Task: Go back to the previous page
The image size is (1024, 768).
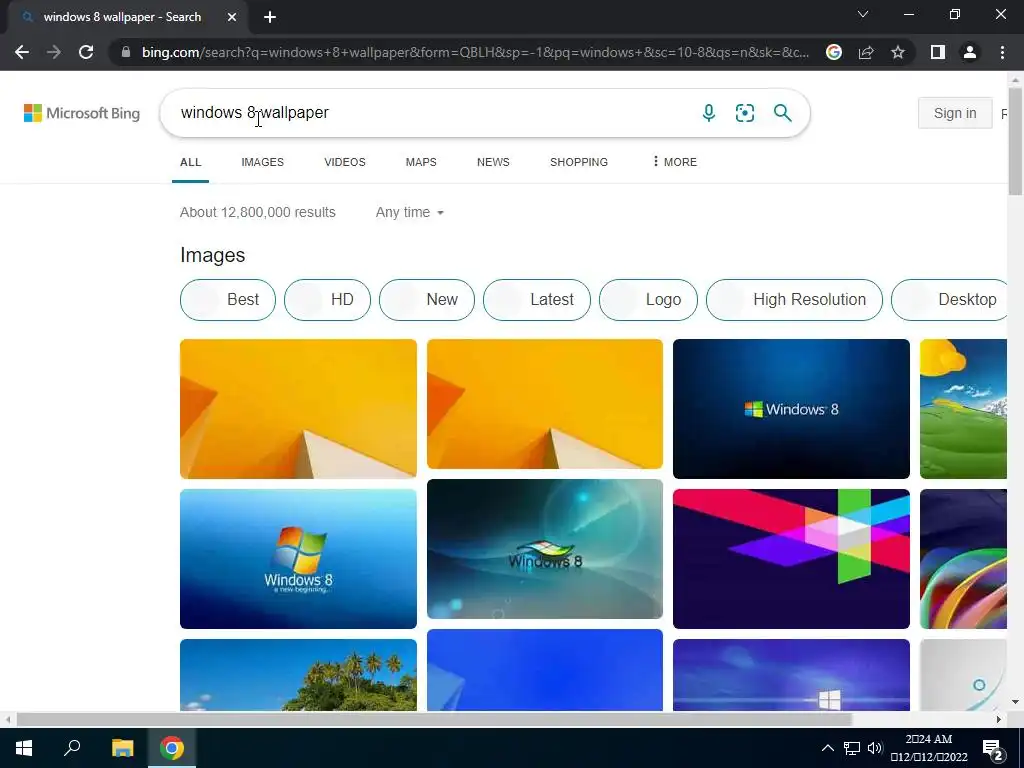Action: (x=22, y=52)
